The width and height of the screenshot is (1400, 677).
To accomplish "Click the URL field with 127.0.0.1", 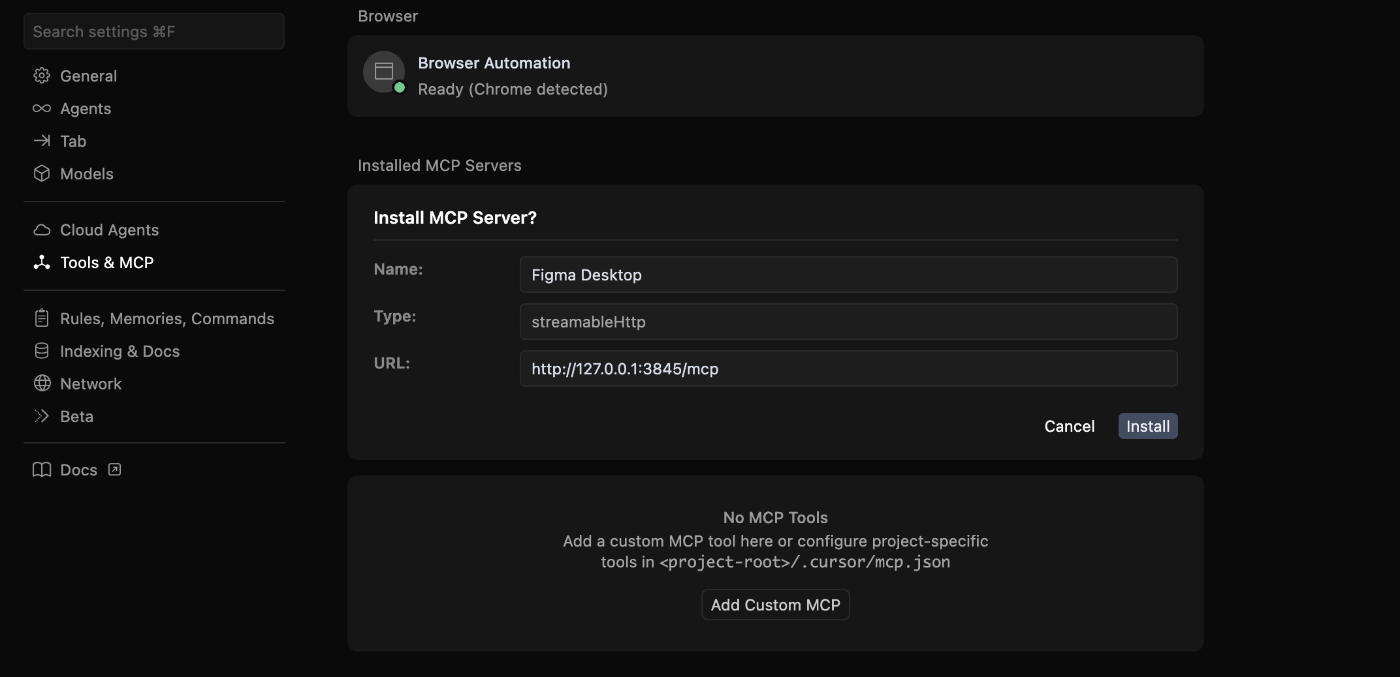I will point(848,368).
